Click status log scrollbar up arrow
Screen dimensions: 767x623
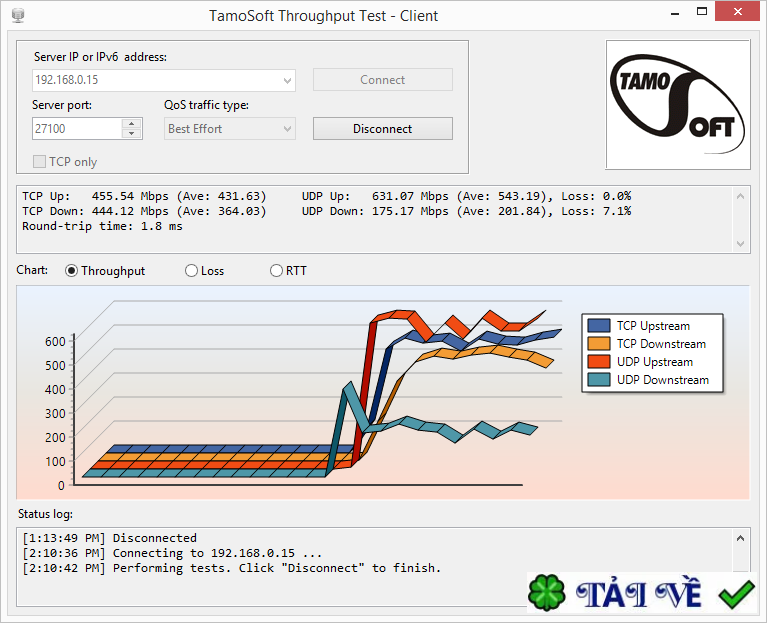(741, 538)
